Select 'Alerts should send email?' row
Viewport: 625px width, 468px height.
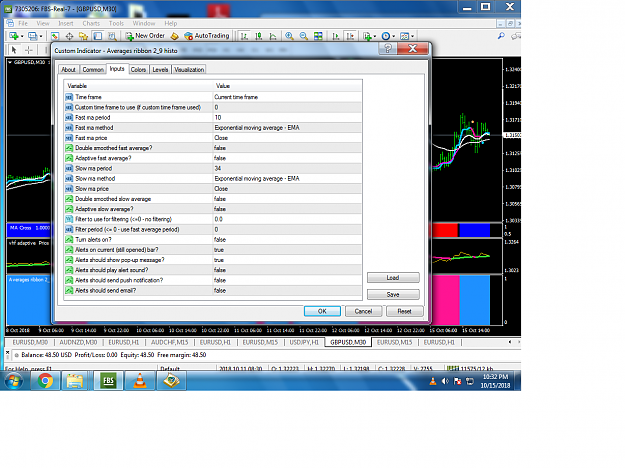click(x=213, y=291)
